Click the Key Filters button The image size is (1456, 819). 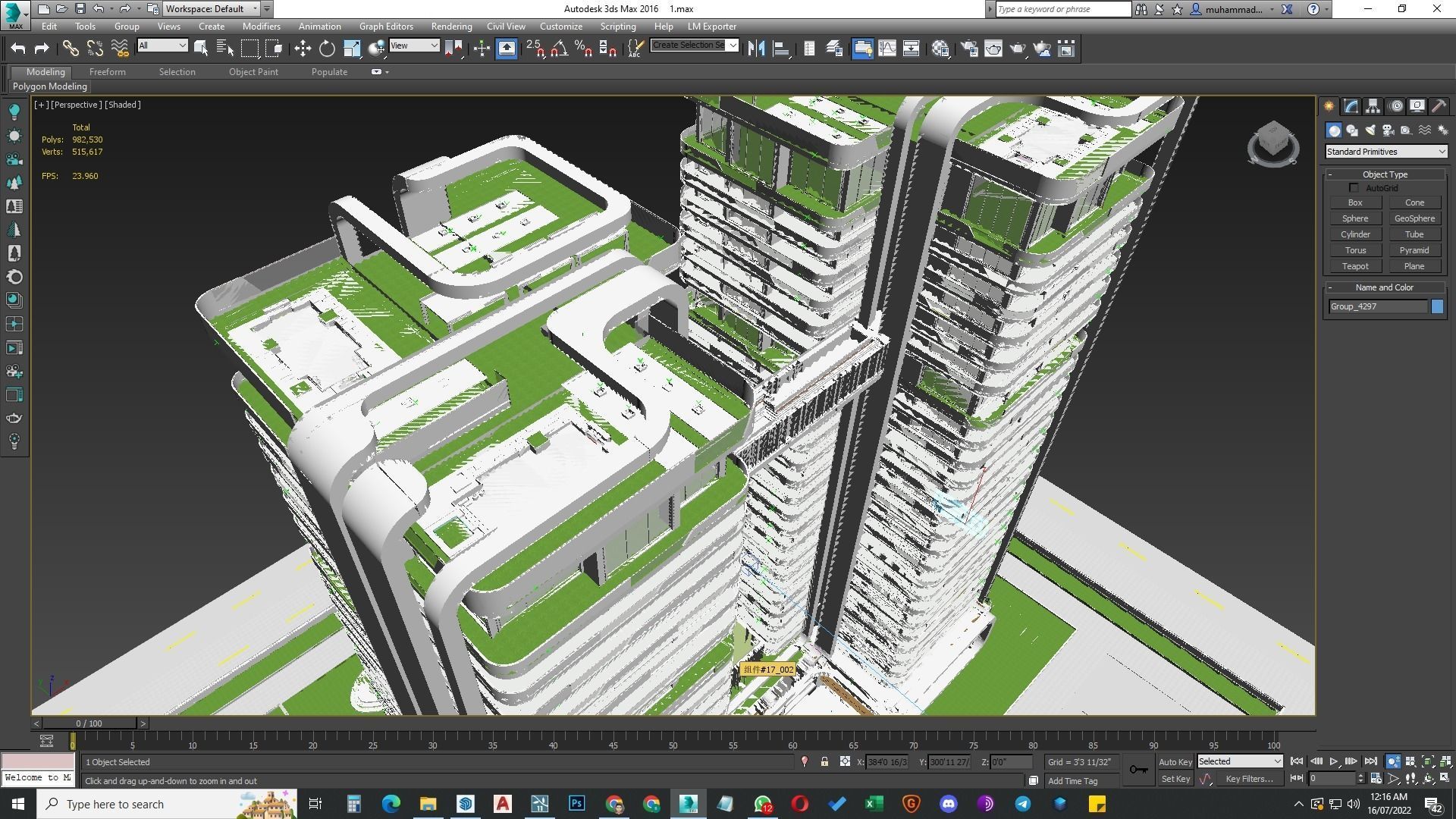(1249, 779)
